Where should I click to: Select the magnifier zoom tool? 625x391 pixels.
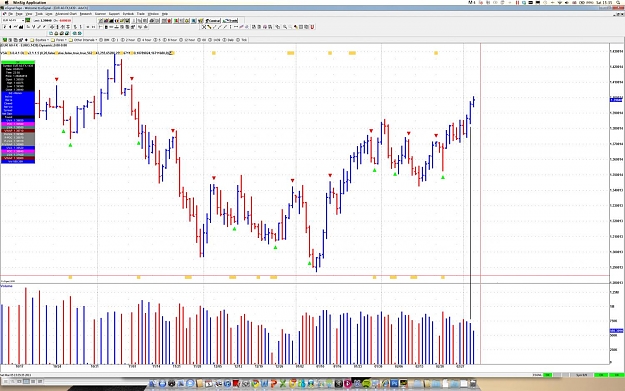pyautogui.click(x=285, y=27)
